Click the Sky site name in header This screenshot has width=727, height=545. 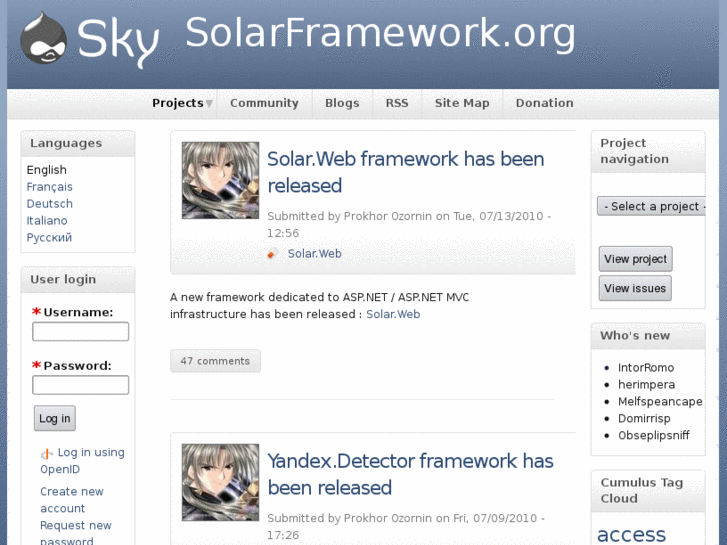[118, 41]
